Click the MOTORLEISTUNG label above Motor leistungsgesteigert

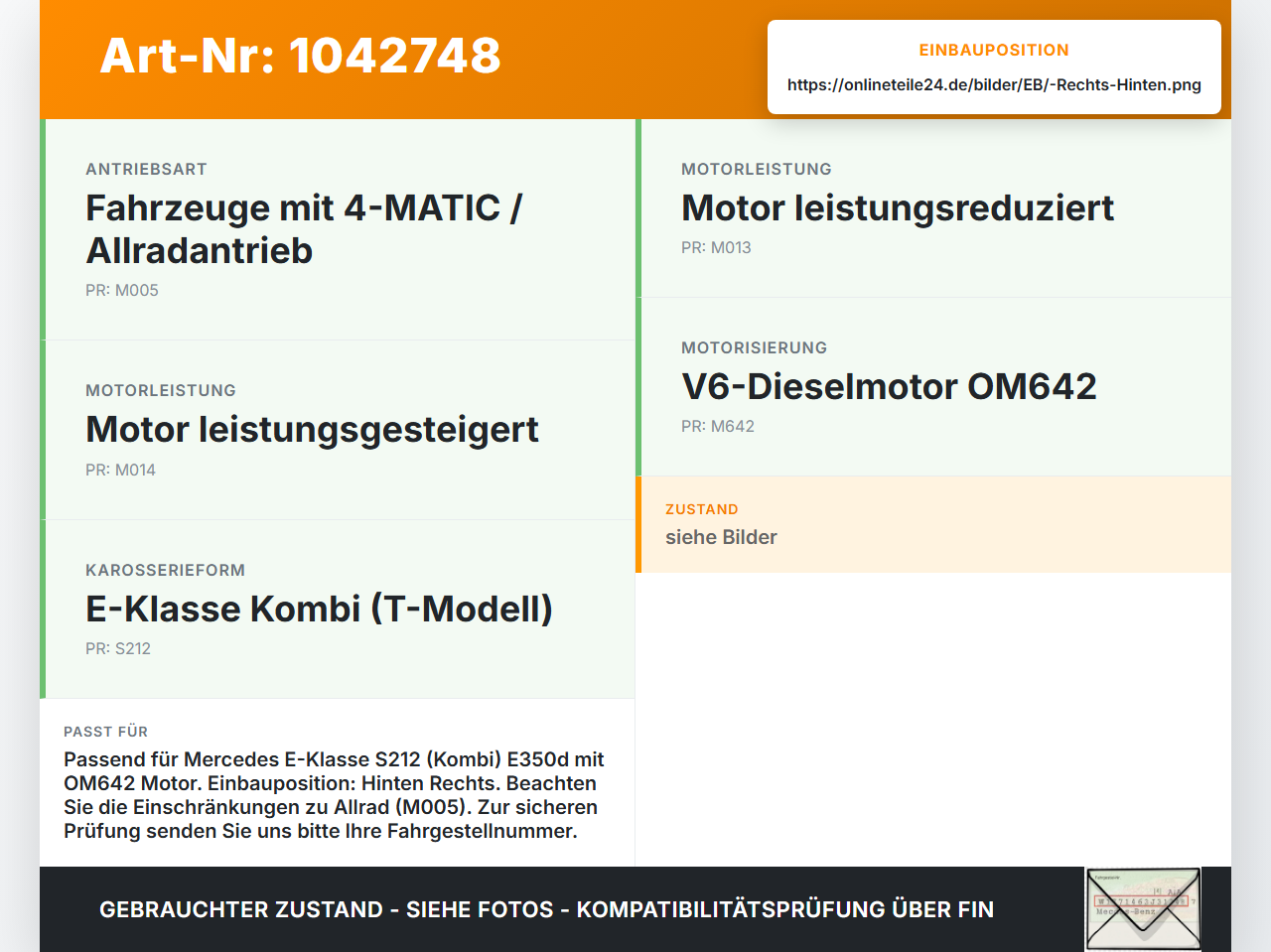click(x=161, y=391)
